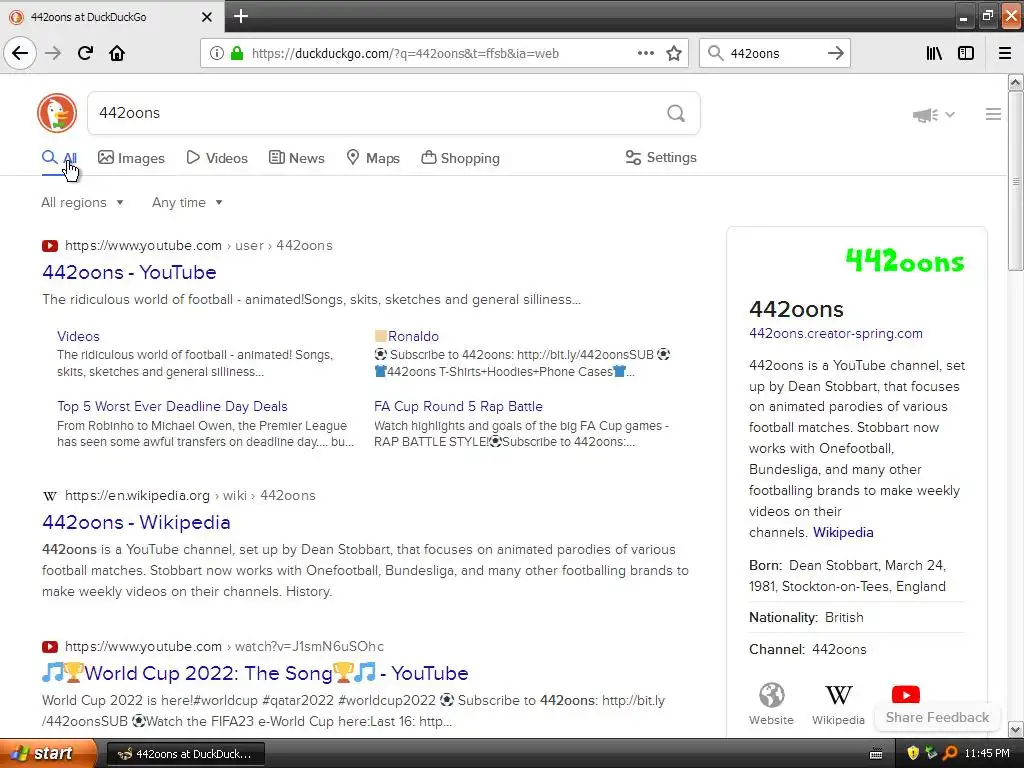Click the YouTube icon in the info panel

(905, 695)
